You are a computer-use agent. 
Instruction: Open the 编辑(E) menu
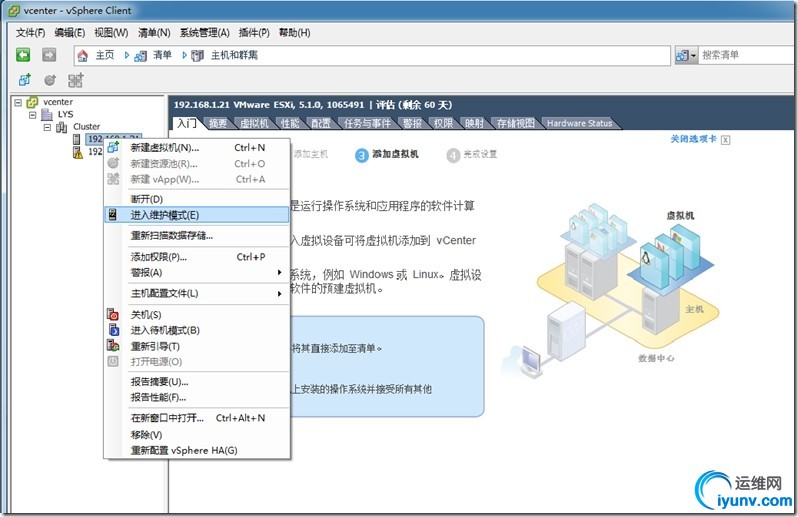[70, 33]
